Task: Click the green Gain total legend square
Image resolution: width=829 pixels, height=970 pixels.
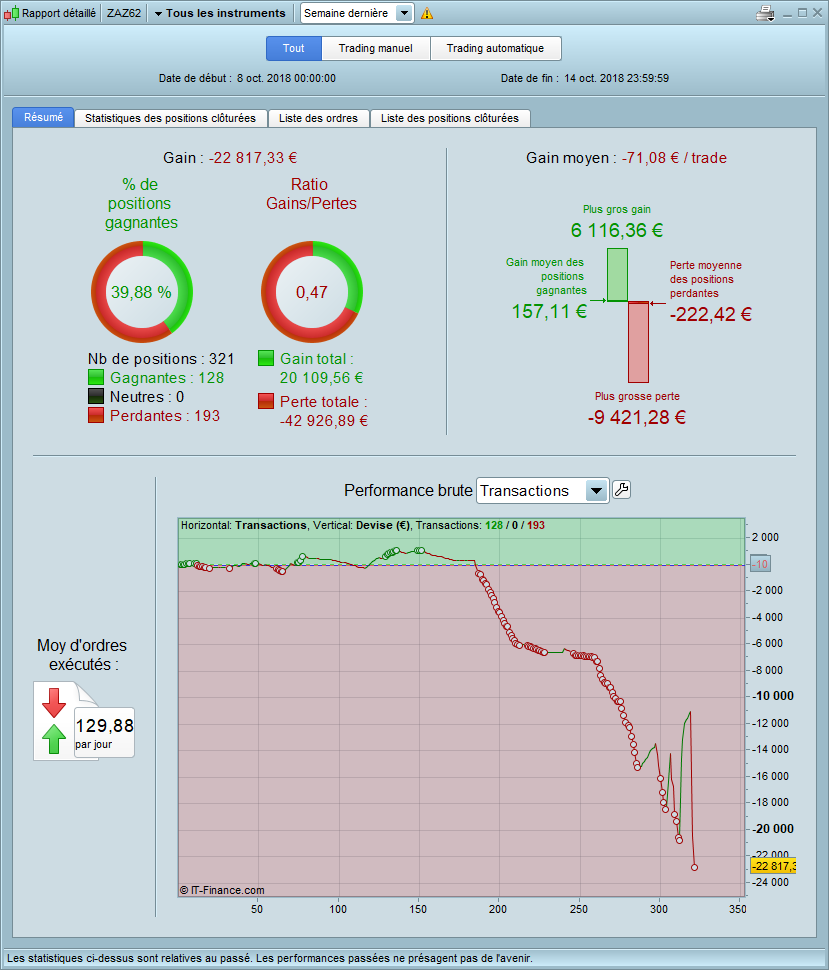Action: [x=265, y=358]
